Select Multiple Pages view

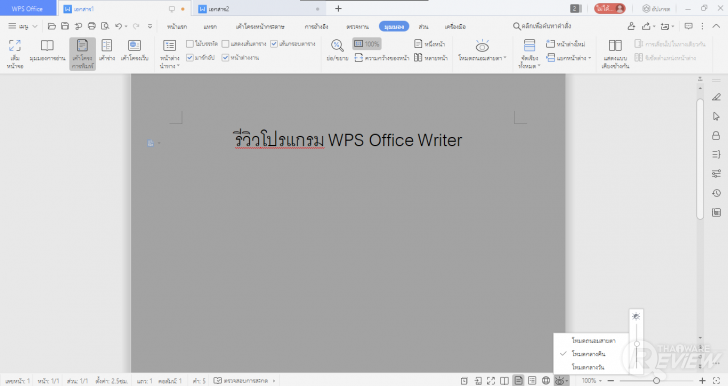click(431, 58)
